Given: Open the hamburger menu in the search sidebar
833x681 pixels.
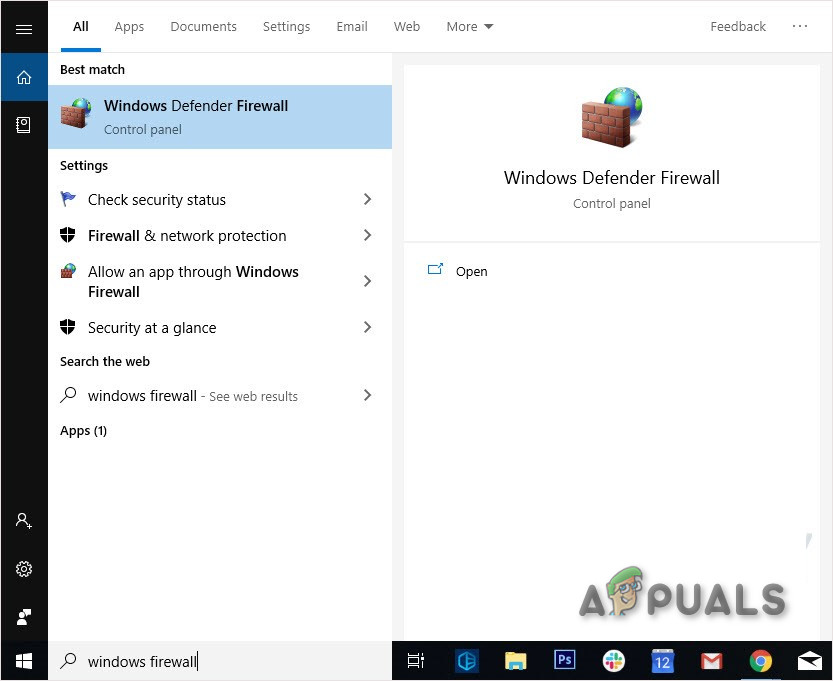Looking at the screenshot, I should point(24,29).
